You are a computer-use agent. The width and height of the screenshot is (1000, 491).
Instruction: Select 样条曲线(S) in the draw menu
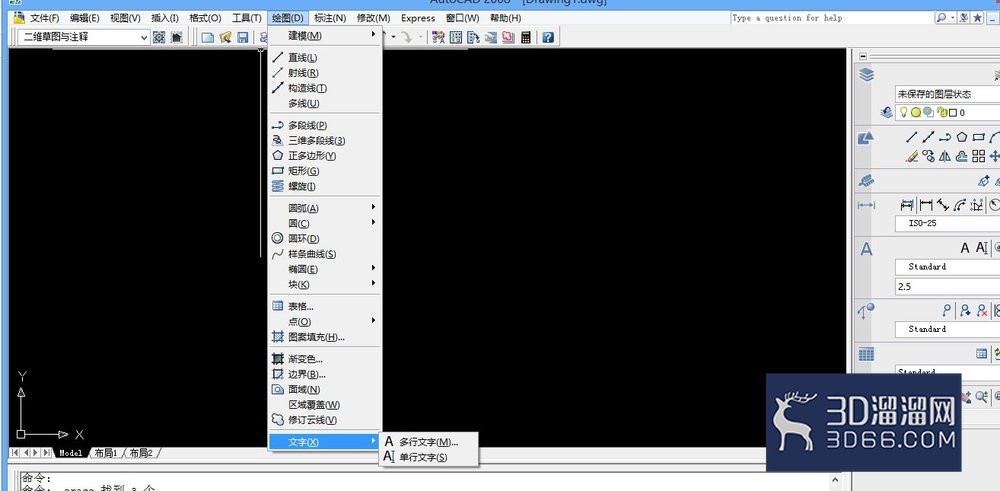(x=325, y=254)
